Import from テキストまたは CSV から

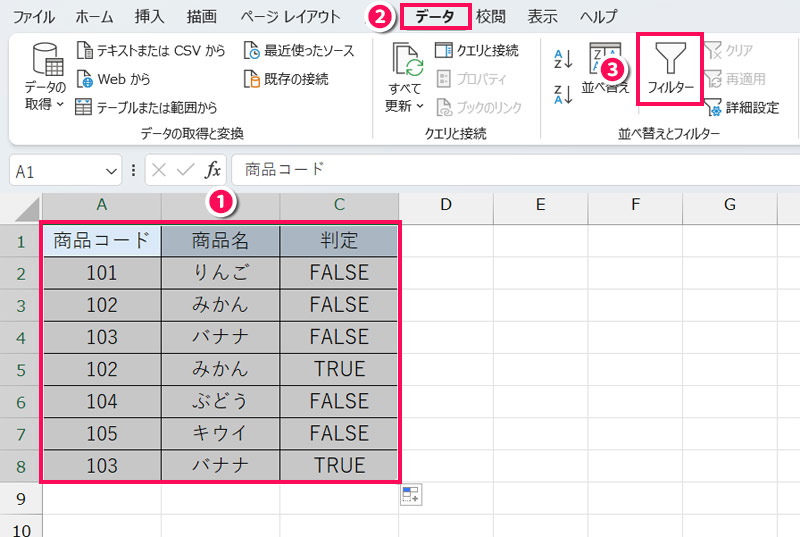(151, 50)
